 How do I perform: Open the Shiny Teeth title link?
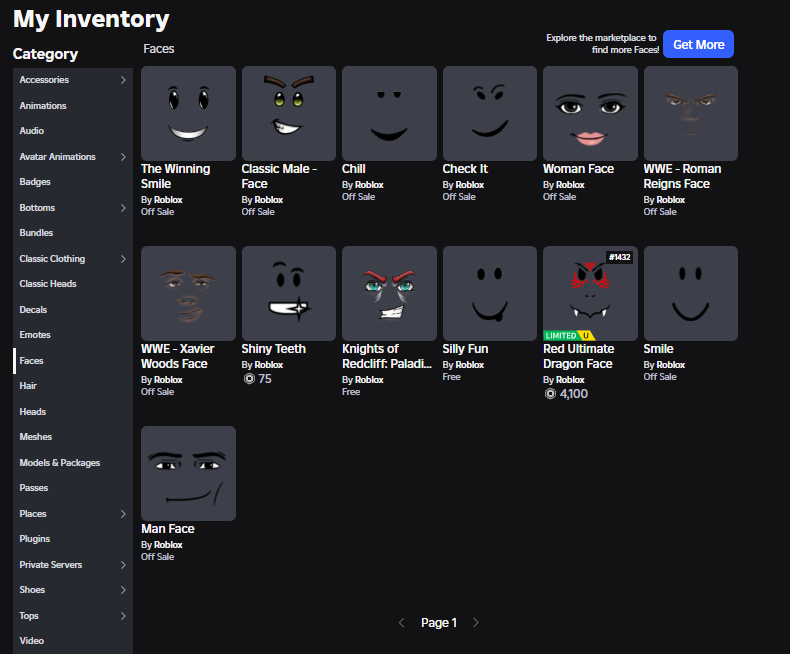(x=274, y=349)
